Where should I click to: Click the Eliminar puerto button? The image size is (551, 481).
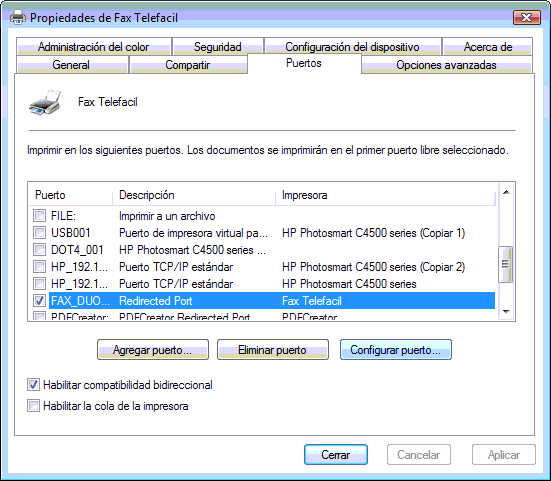(273, 350)
